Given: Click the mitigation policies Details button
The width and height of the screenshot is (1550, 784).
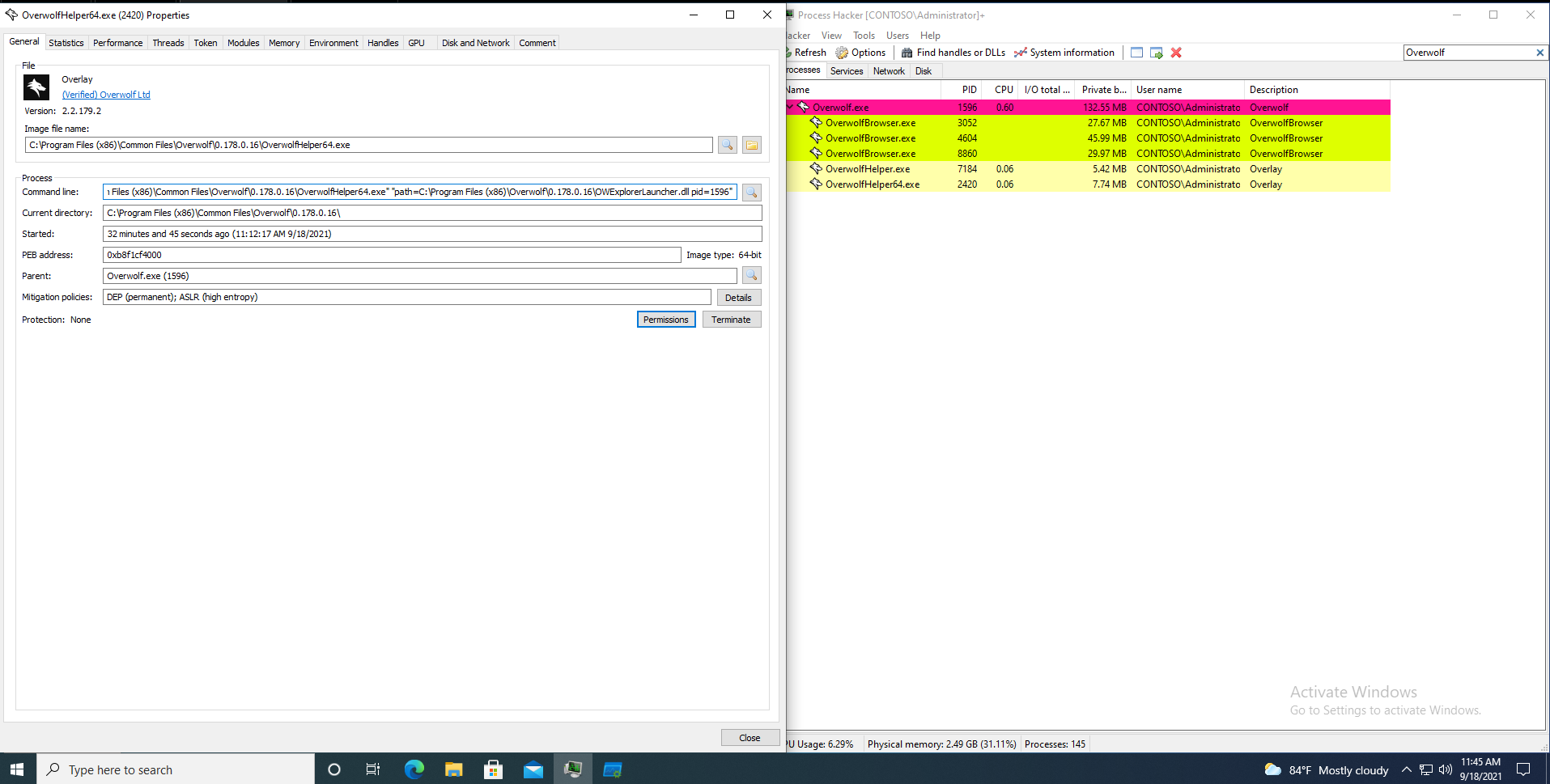Looking at the screenshot, I should tap(738, 298).
